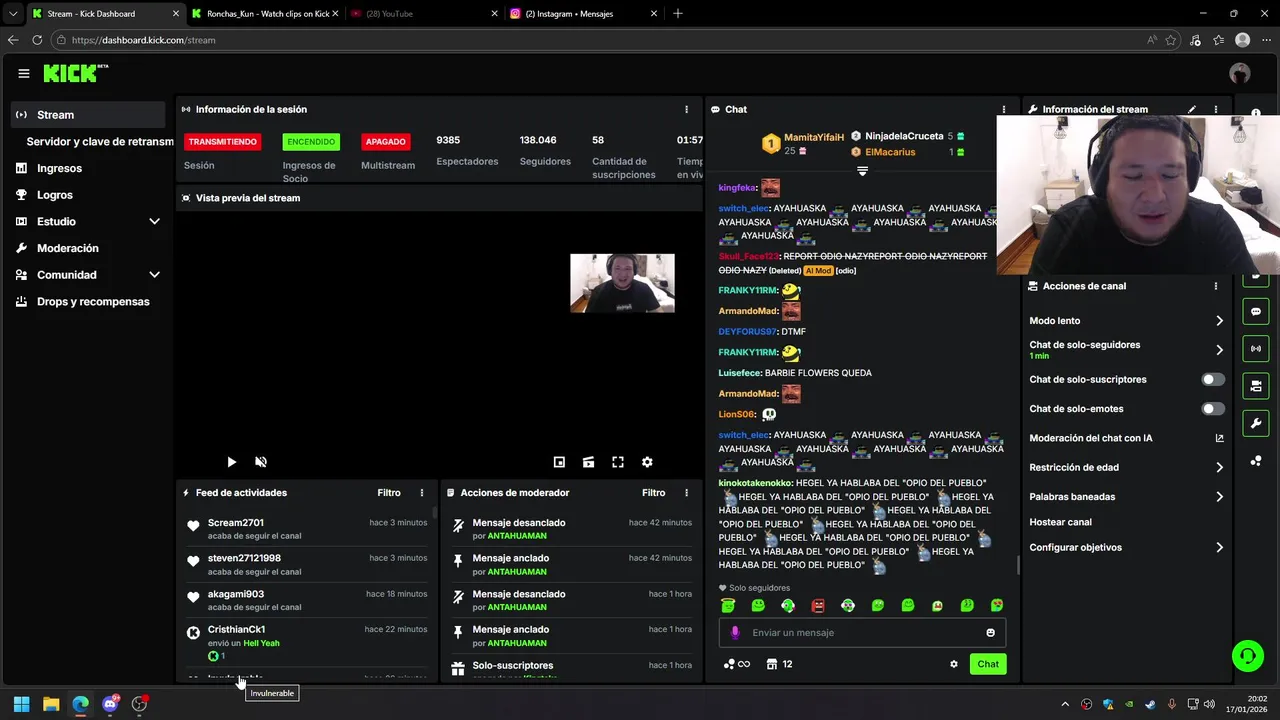
Task: Open Restricción de edad settings chevron
Action: [1219, 467]
